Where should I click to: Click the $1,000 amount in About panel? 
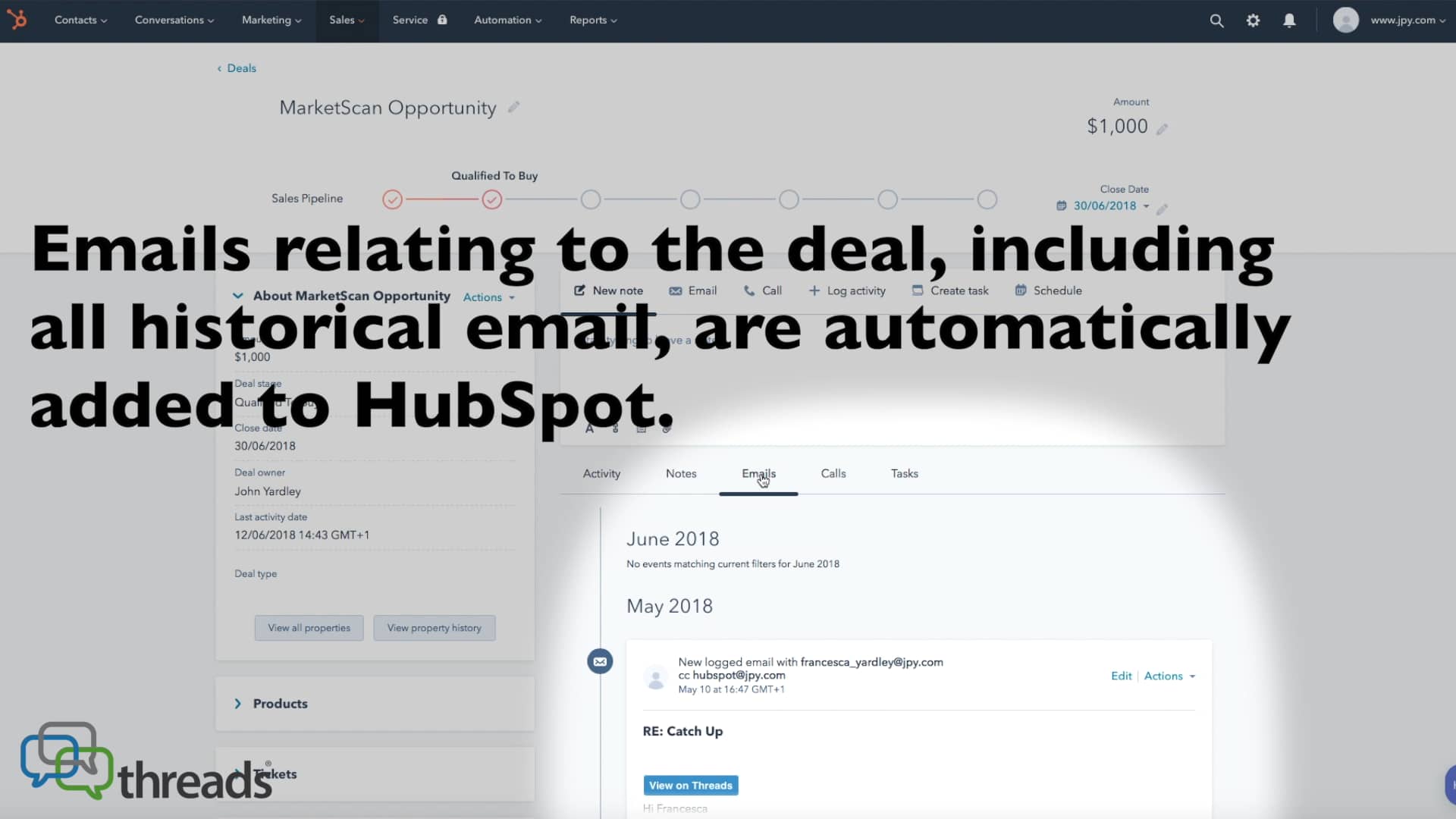point(253,357)
